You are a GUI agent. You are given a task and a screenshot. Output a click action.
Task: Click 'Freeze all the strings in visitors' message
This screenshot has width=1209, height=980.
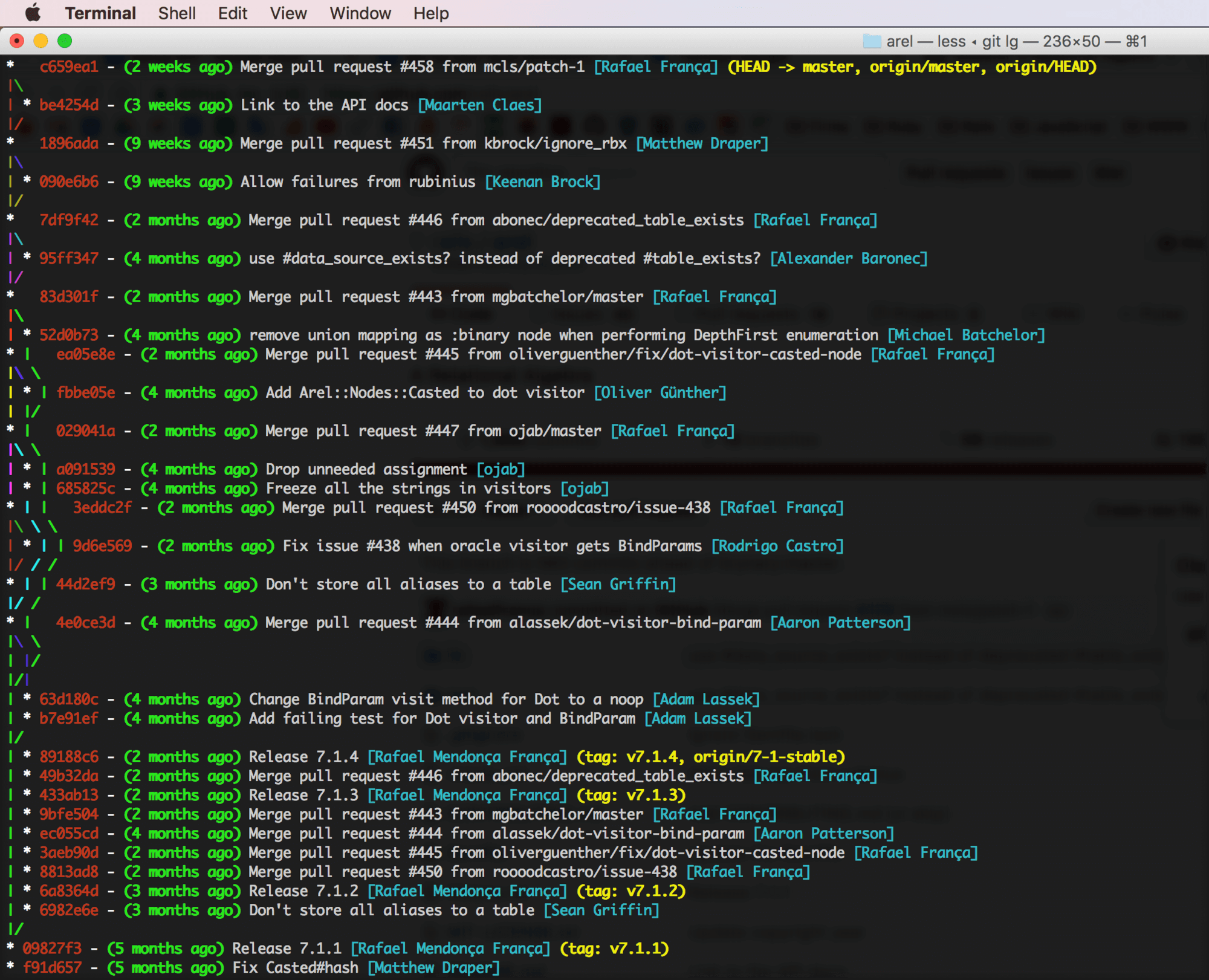tap(409, 488)
